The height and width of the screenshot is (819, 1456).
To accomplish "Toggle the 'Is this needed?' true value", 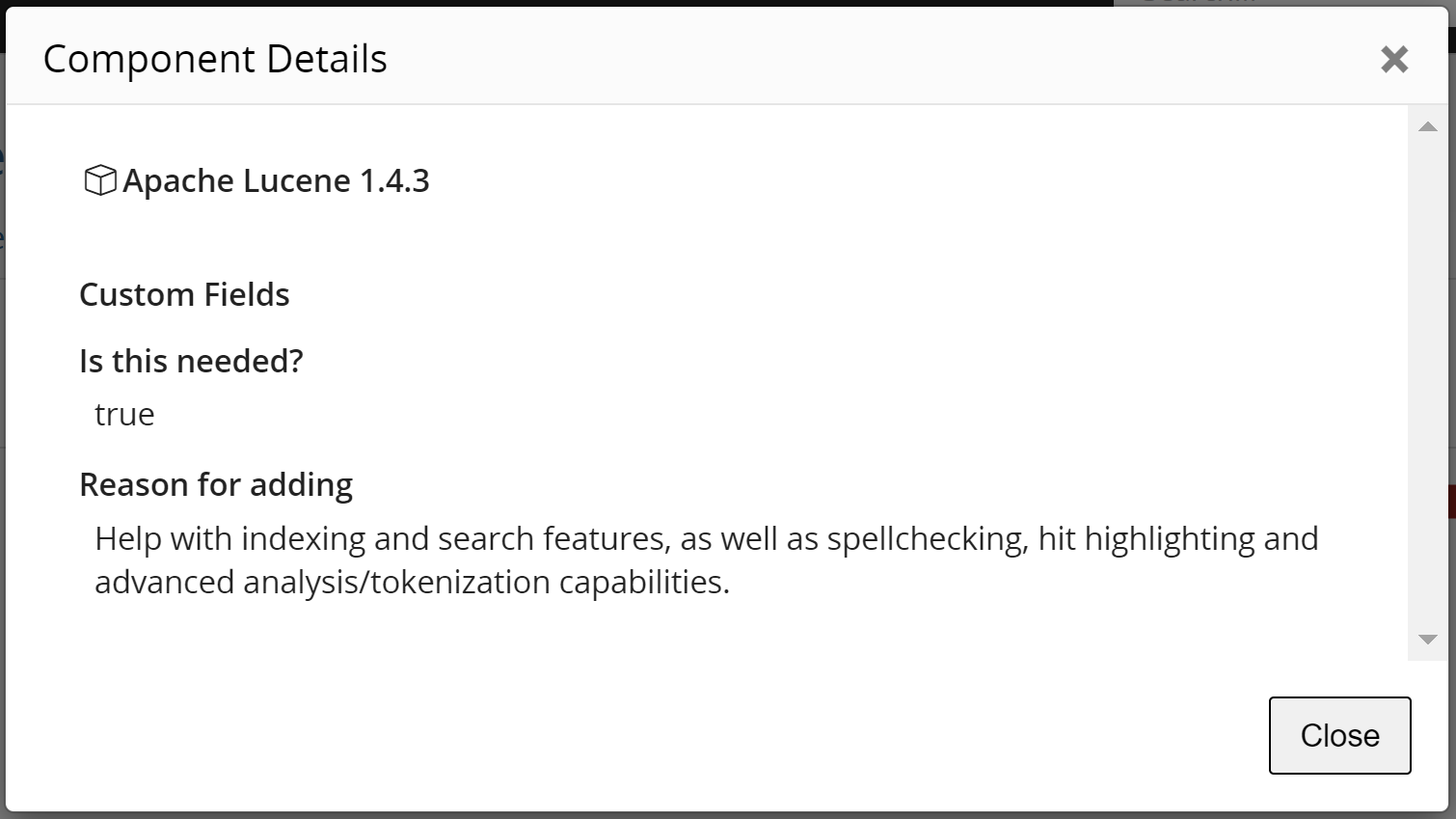I will 124,413.
